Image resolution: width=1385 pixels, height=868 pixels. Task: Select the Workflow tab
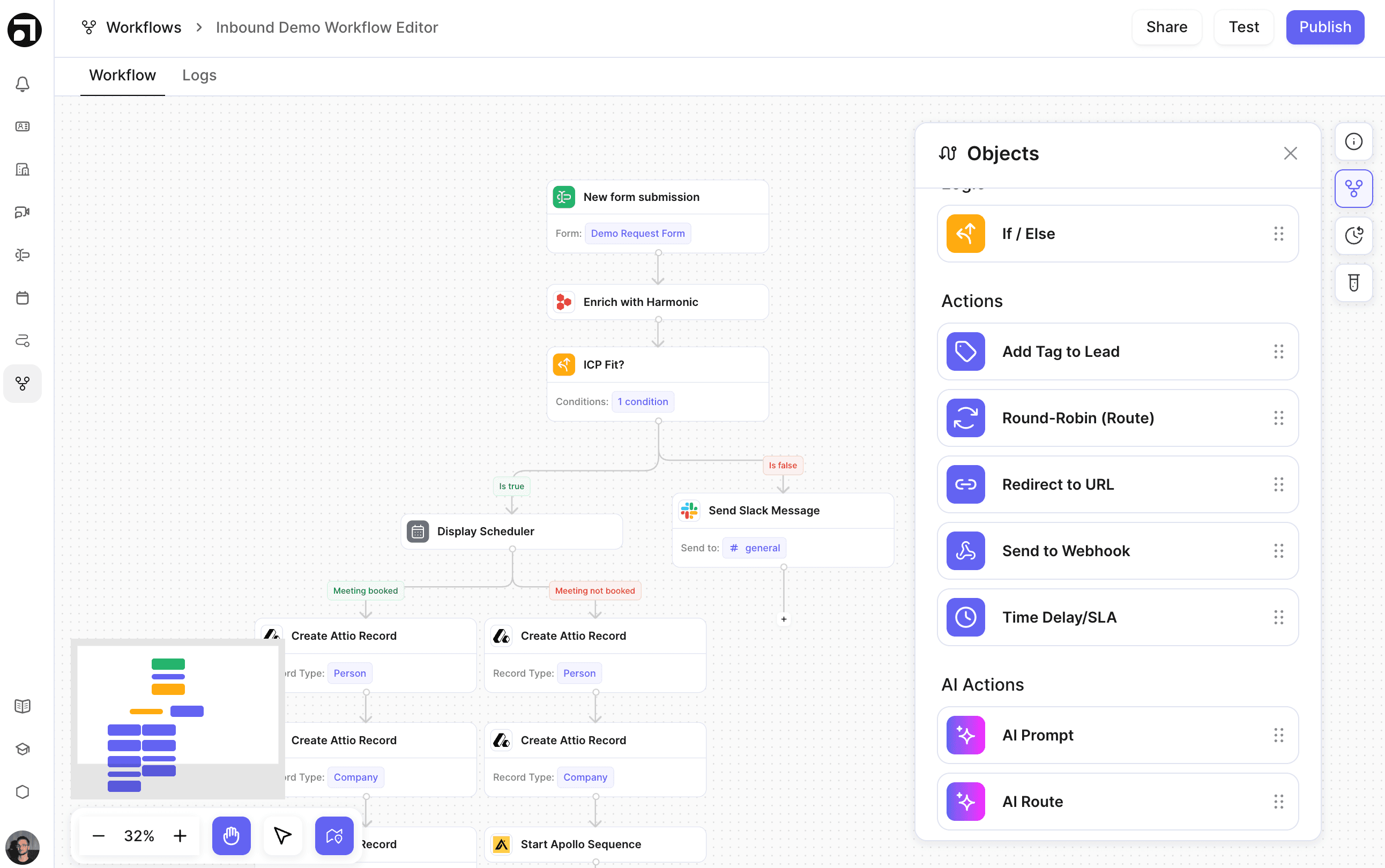[x=122, y=75]
